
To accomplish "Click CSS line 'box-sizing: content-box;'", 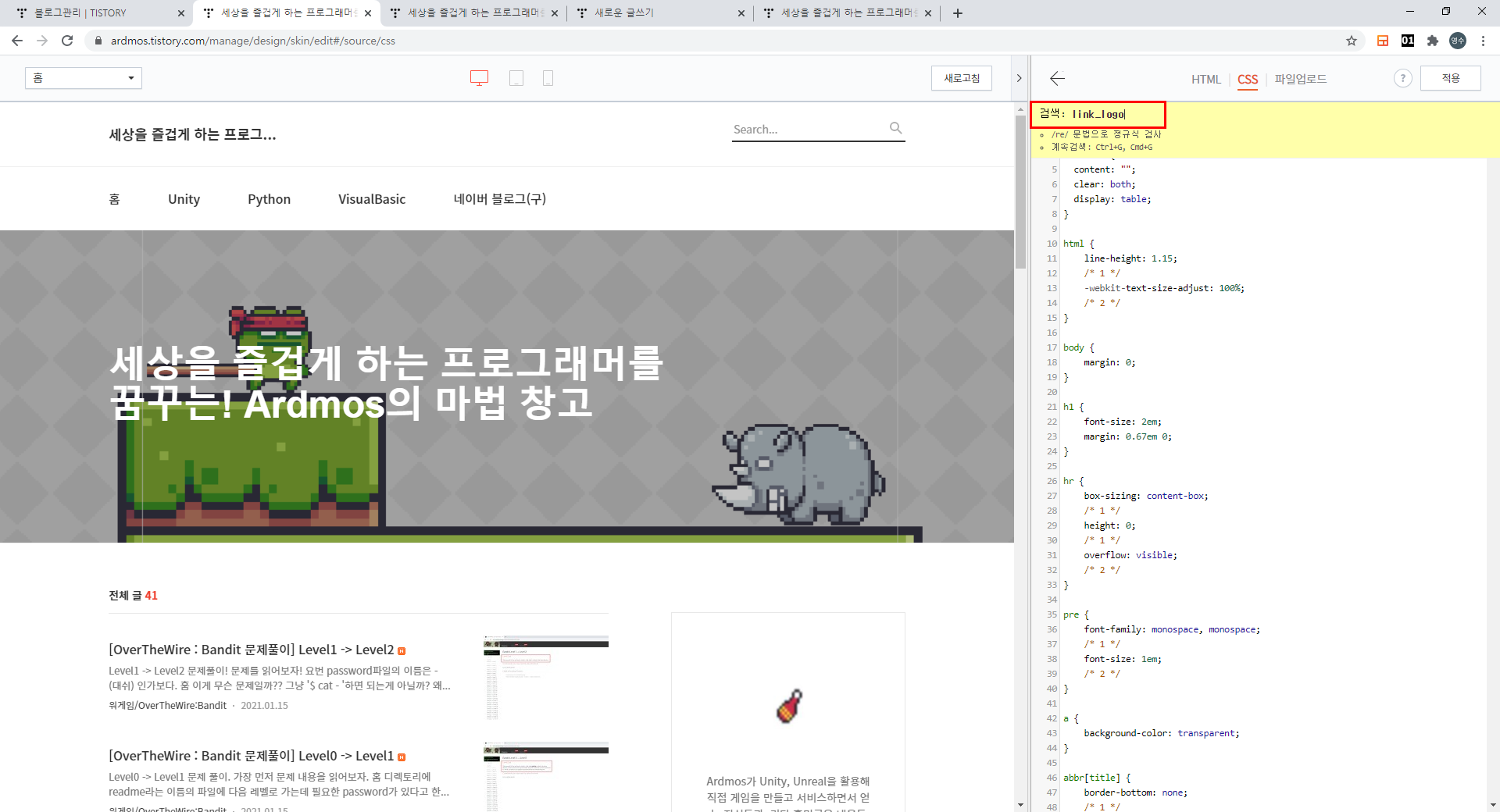I will [1146, 496].
